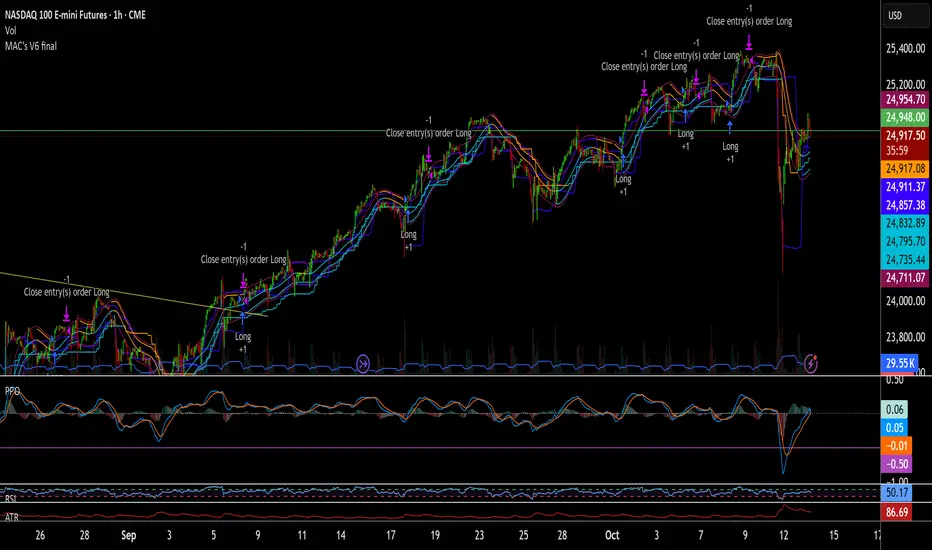
Task: Select the magenta close-order arrow near Oct 9
Action: 749,42
